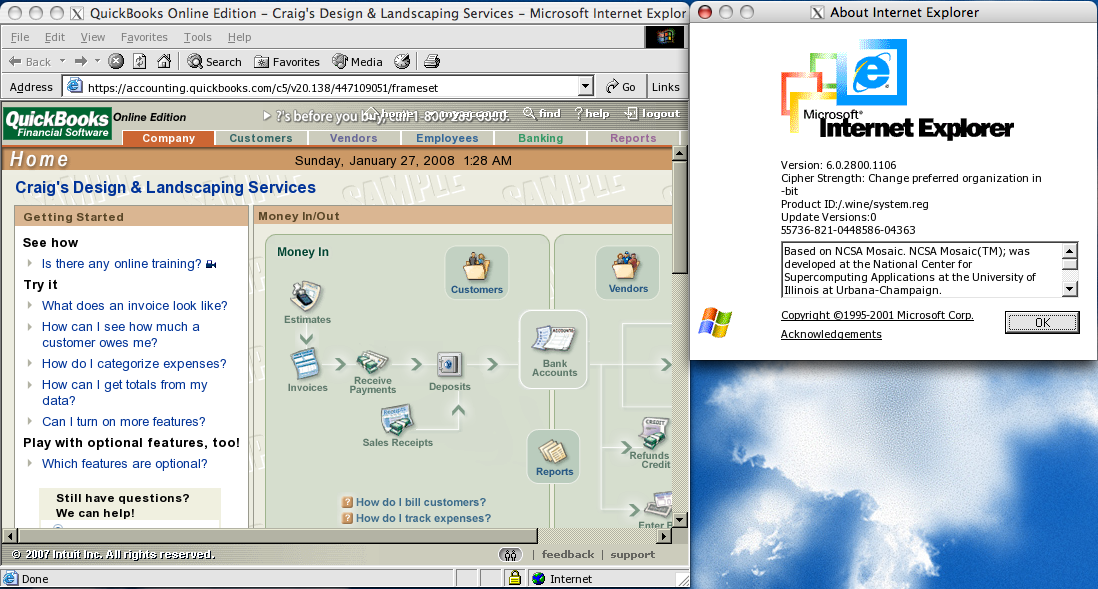Open the Customers icon in Money In

coord(476,272)
